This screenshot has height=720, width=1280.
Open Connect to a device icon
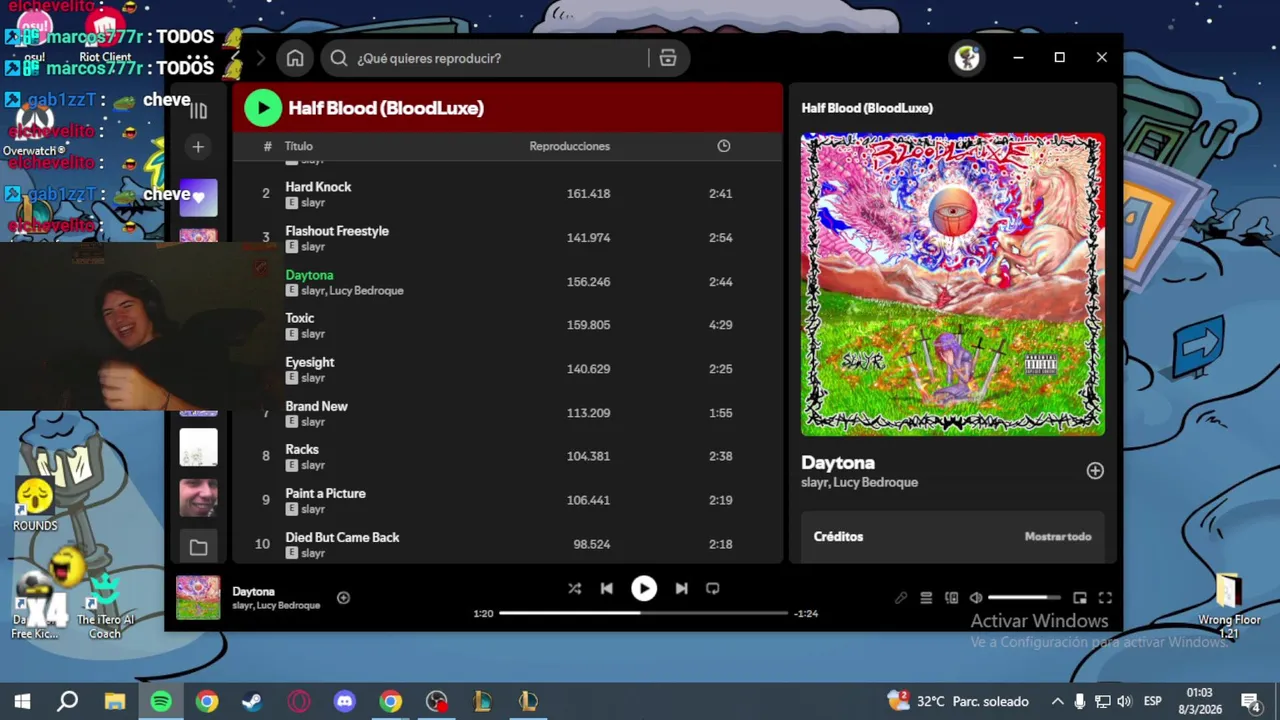951,598
